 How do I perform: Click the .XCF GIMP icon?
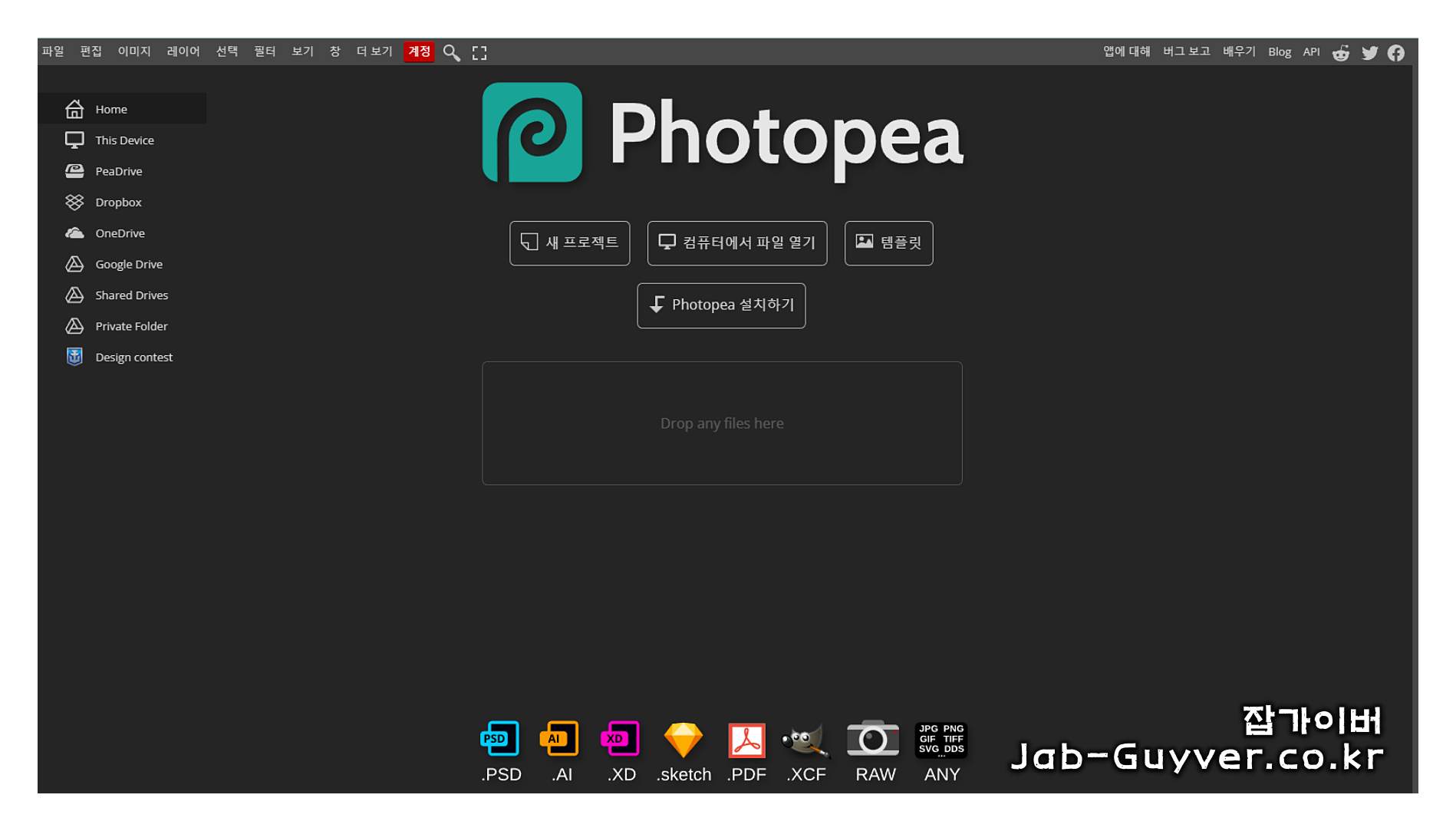(x=805, y=740)
